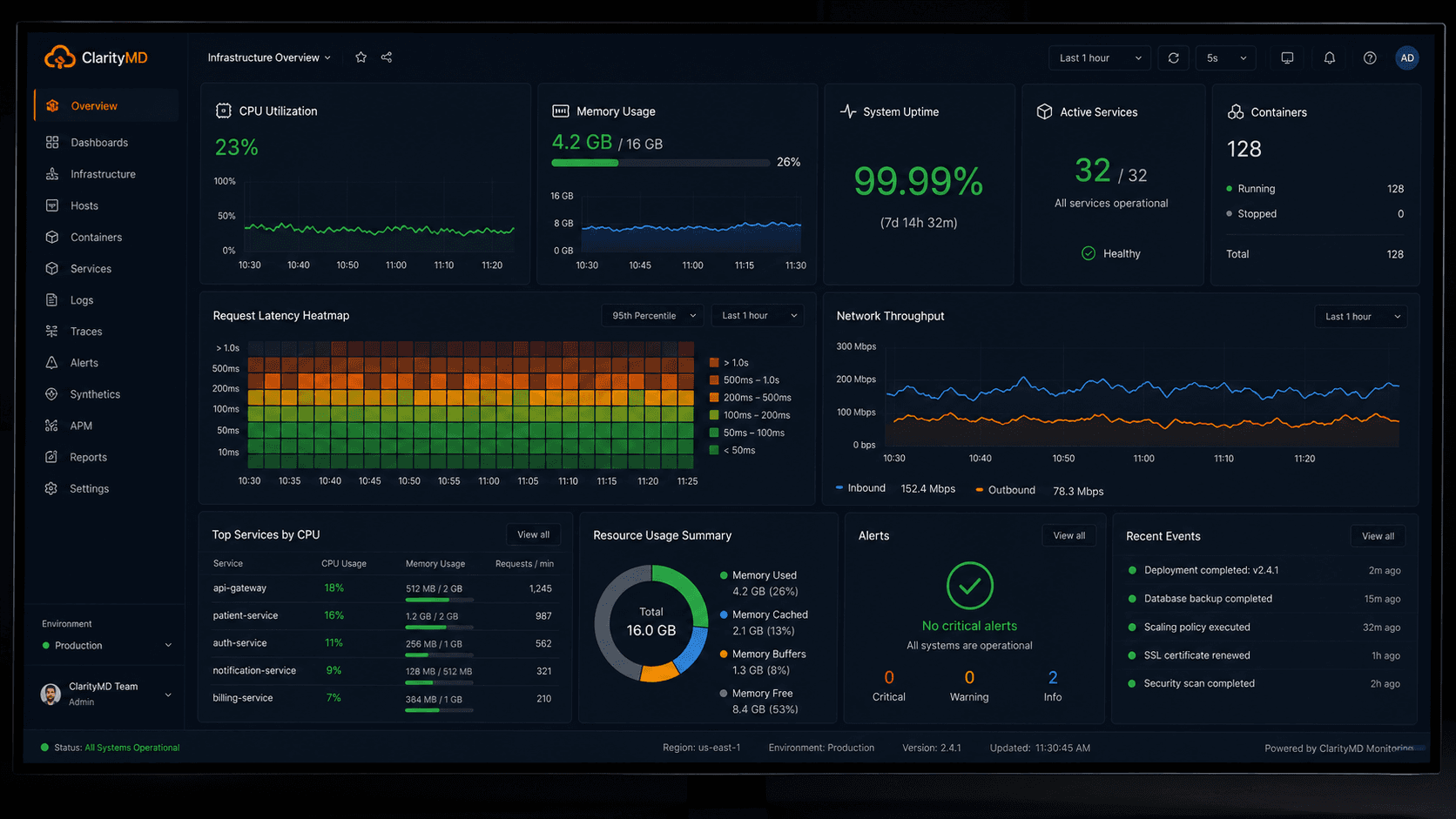
Task: Share dashboard using share icon
Action: click(x=387, y=57)
